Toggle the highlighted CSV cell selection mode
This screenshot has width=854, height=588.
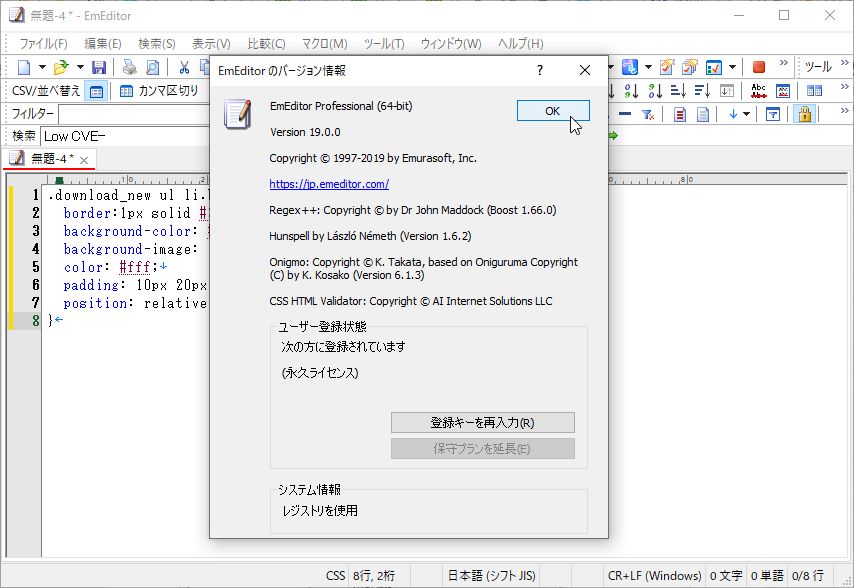[x=96, y=91]
